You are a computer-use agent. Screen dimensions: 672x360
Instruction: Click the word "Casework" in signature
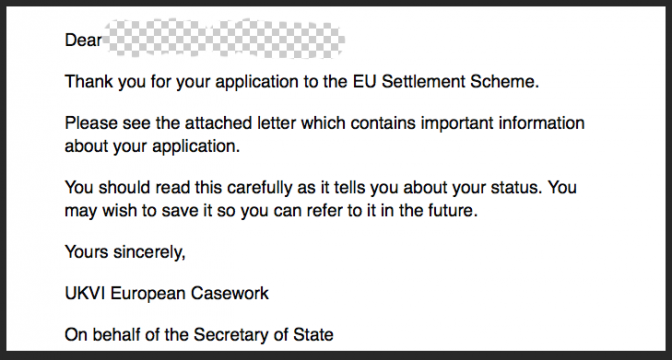pos(230,294)
